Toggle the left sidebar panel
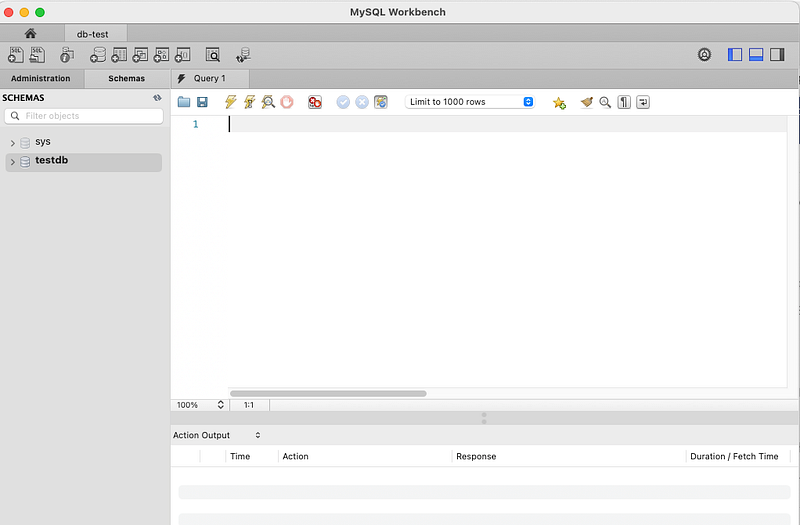This screenshot has height=525, width=800. 735,55
